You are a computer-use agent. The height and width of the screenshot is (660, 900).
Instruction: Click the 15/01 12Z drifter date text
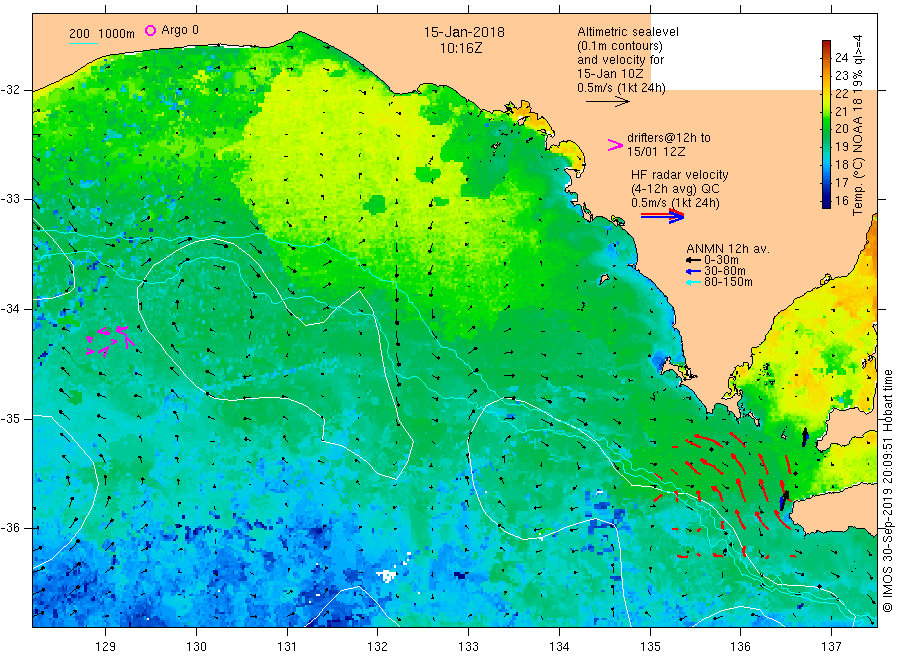[x=656, y=152]
